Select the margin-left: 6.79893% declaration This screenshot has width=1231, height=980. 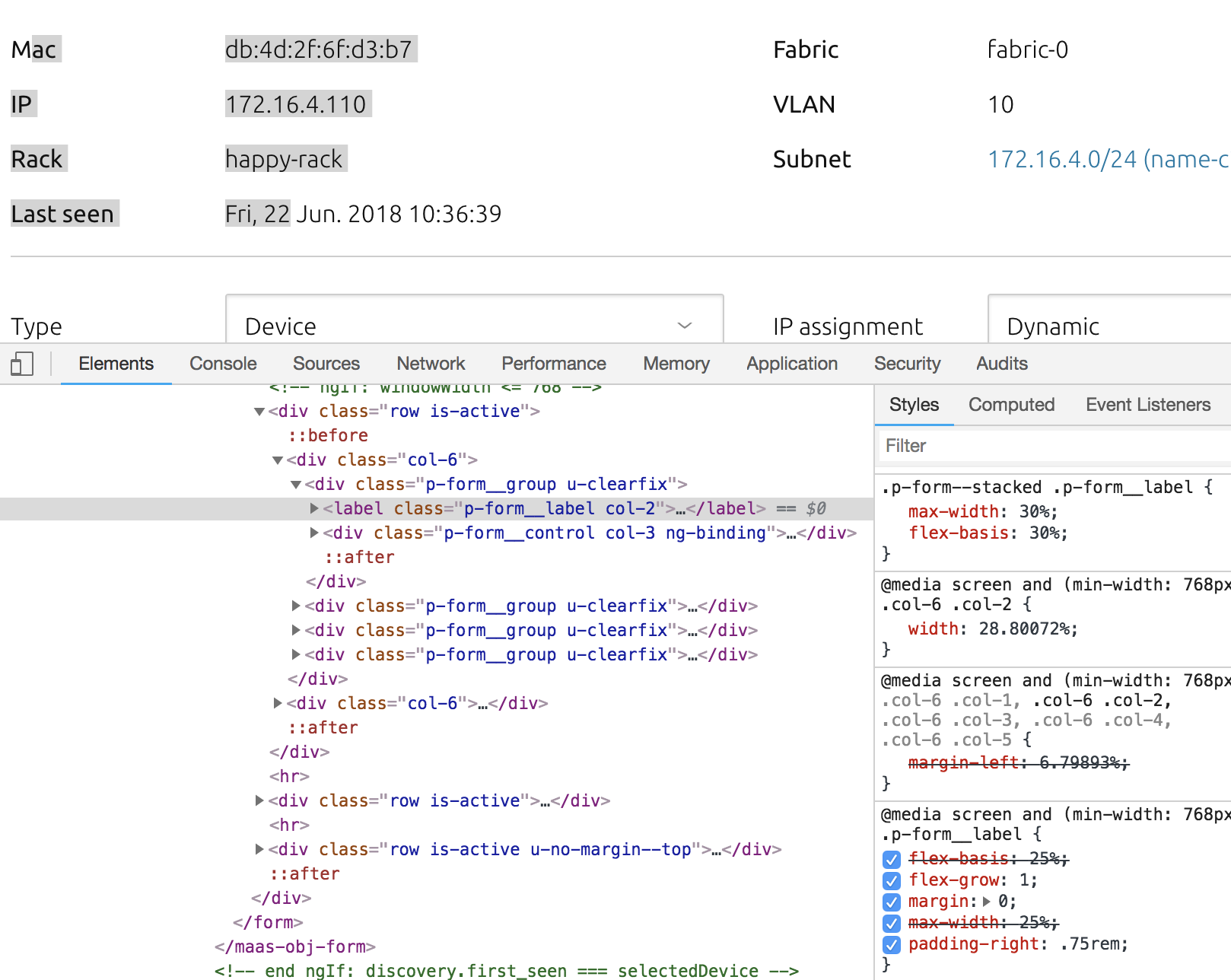tap(1019, 763)
